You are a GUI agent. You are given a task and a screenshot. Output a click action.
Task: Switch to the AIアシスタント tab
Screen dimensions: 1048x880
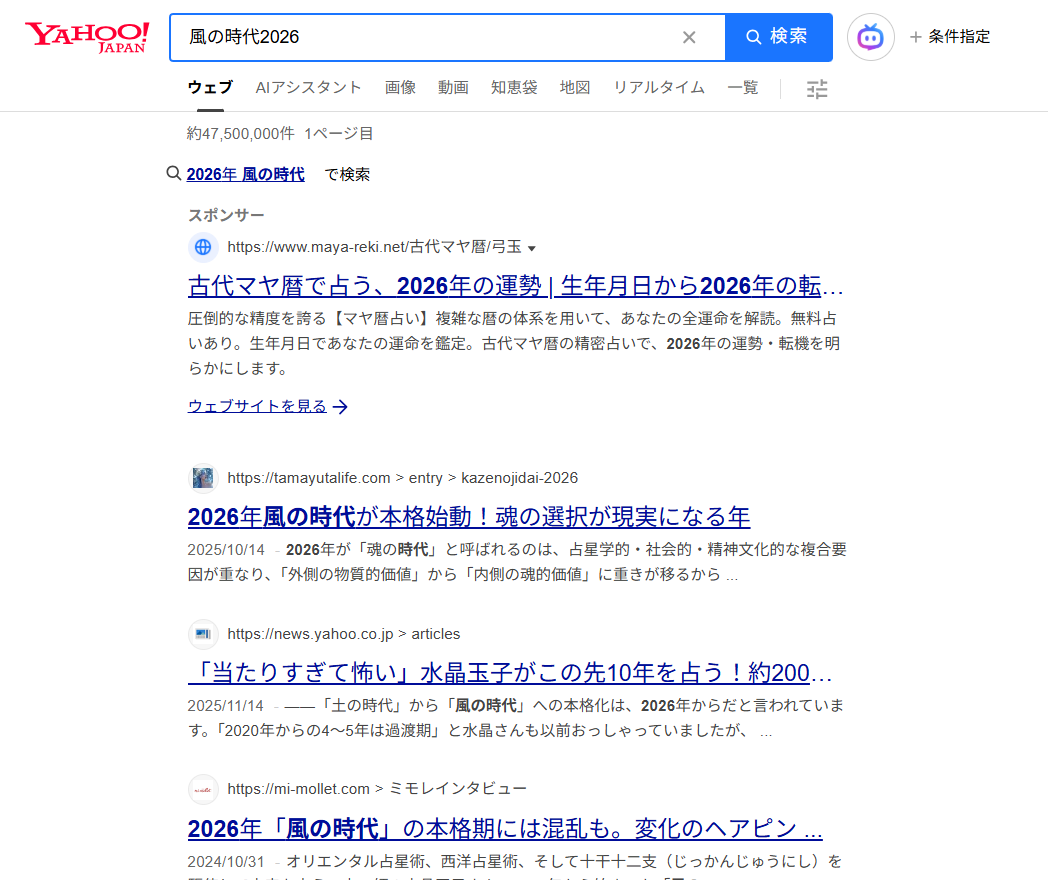[308, 88]
